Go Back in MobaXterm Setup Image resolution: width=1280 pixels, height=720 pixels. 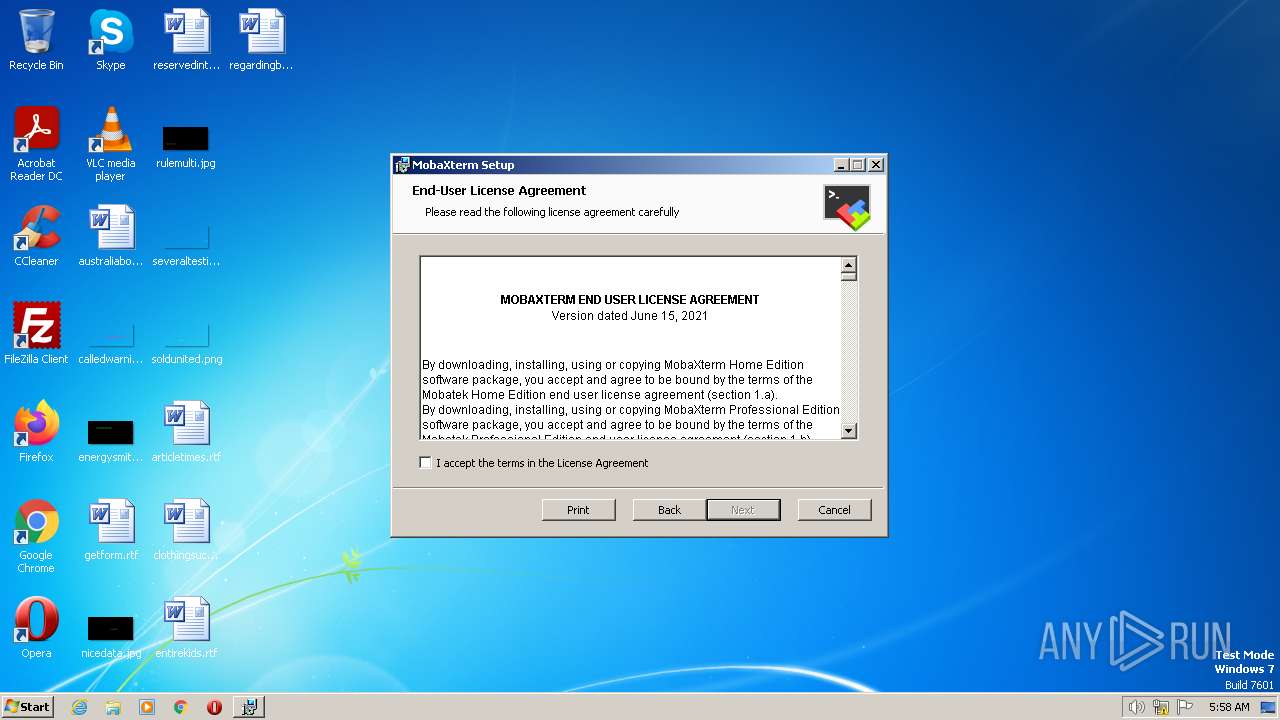[669, 510]
